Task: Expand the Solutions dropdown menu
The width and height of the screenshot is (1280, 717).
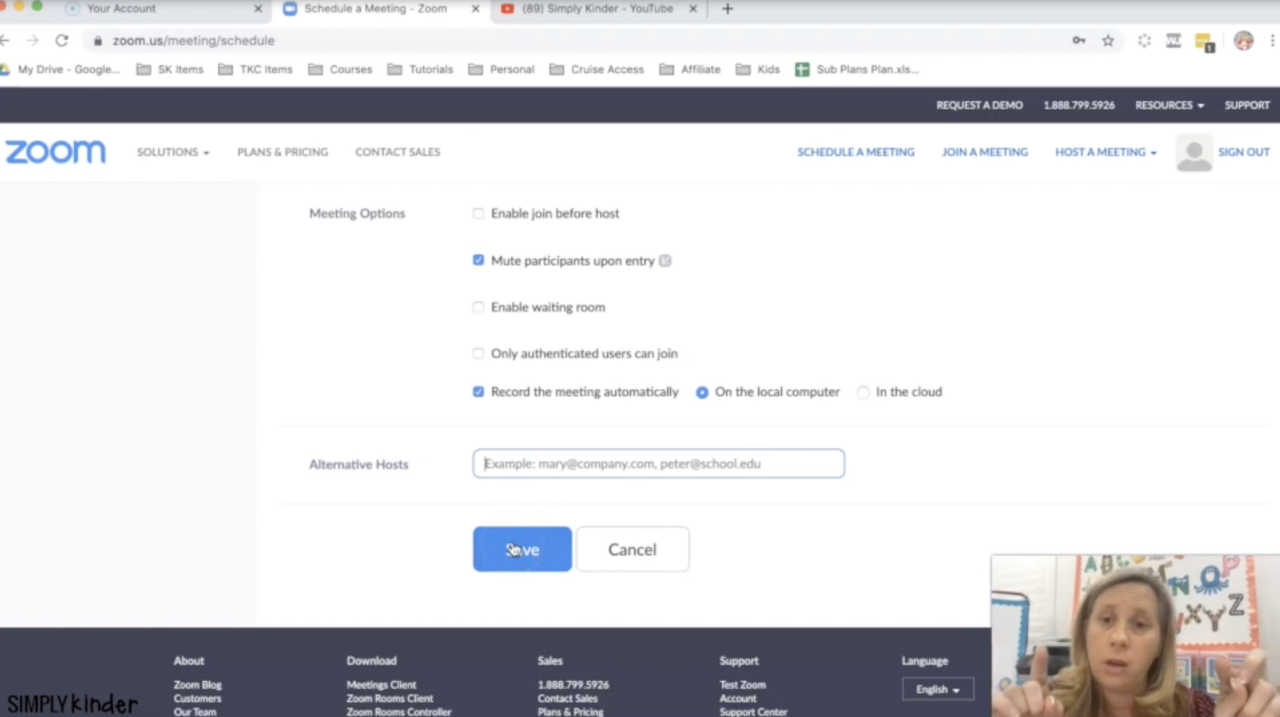Action: 173,152
